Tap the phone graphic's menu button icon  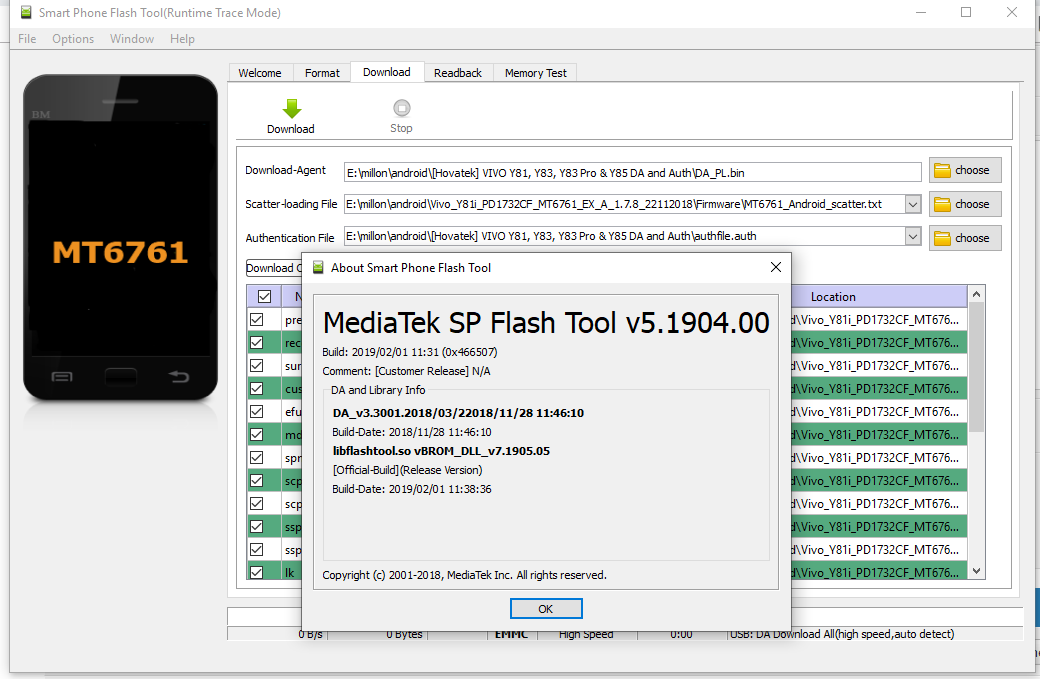tap(62, 377)
